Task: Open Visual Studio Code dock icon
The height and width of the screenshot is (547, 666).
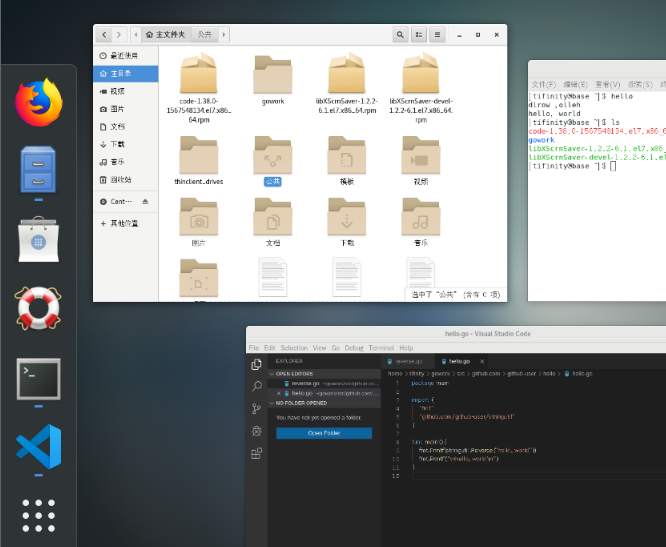Action: [39, 447]
